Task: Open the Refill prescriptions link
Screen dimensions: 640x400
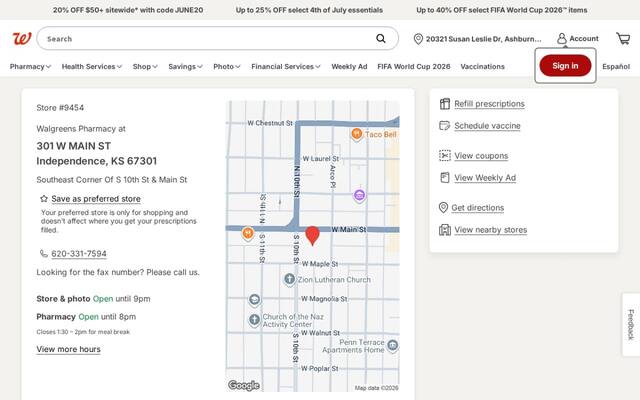Action: coord(489,104)
